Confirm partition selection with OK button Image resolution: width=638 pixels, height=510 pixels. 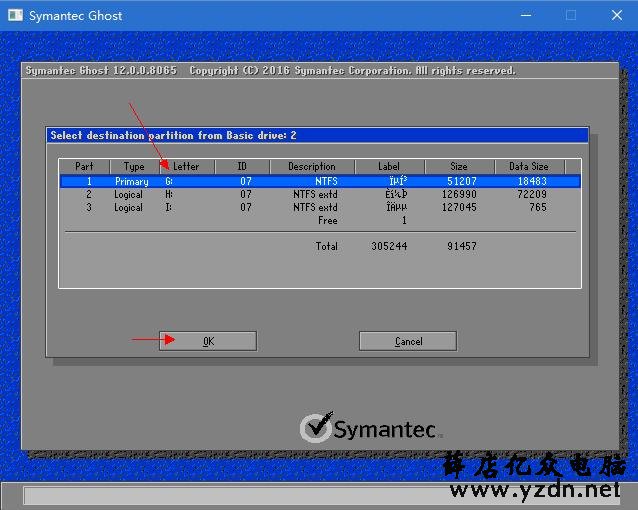point(208,341)
